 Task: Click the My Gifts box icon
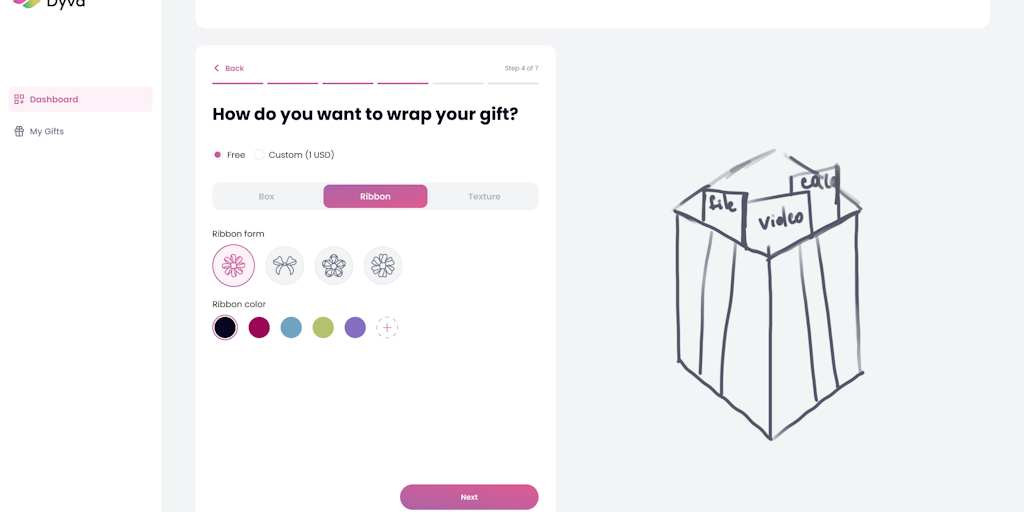pyautogui.click(x=19, y=131)
